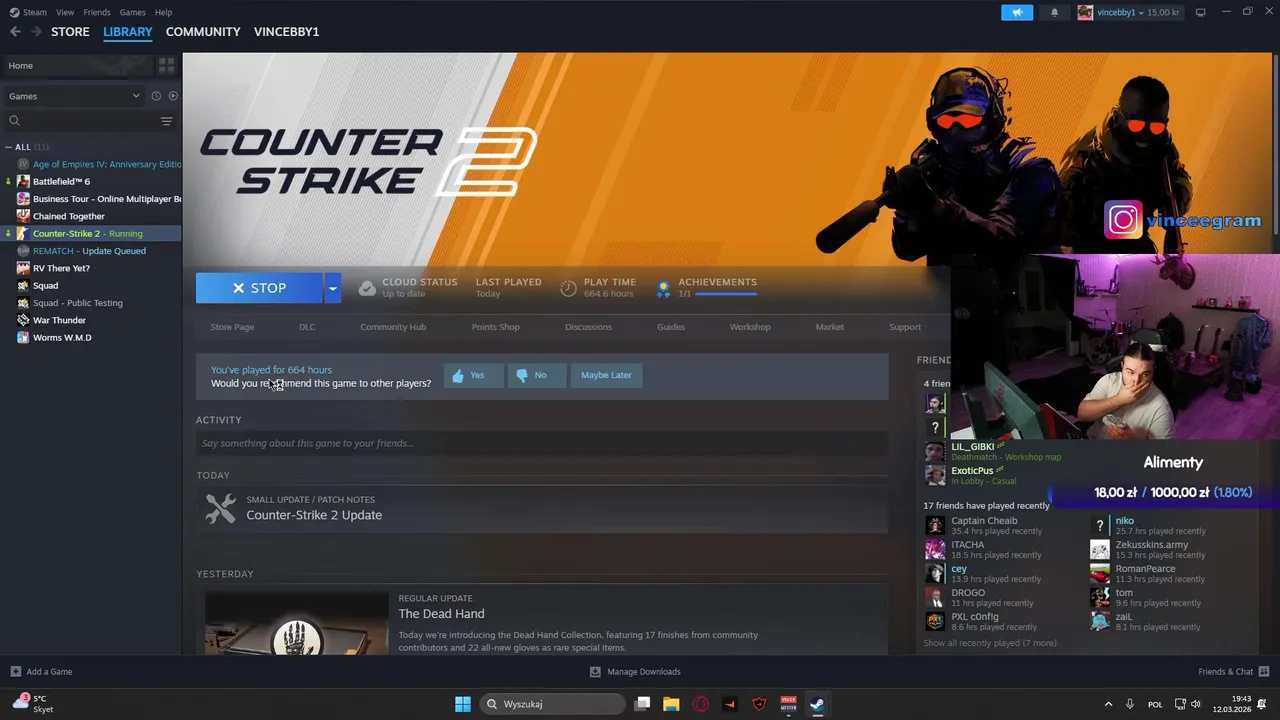This screenshot has width=1280, height=720.
Task: Click Steam icon in Windows taskbar
Action: (817, 704)
